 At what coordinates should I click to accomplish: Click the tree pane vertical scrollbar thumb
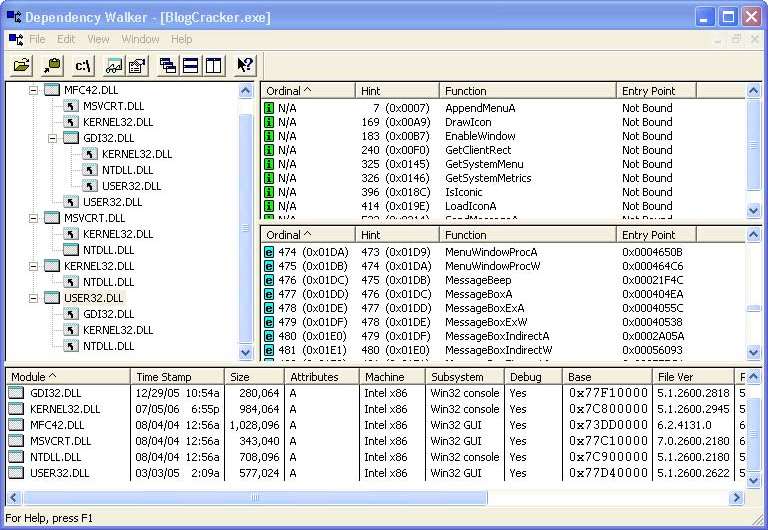pos(245,228)
